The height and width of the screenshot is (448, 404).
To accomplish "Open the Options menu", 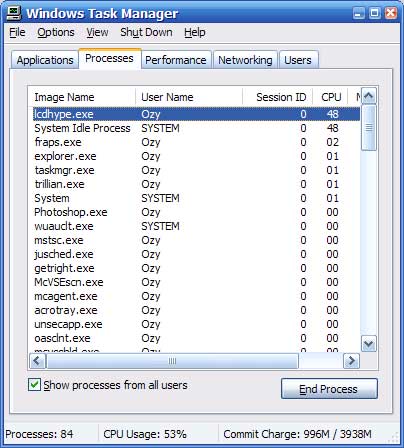I will tap(56, 32).
